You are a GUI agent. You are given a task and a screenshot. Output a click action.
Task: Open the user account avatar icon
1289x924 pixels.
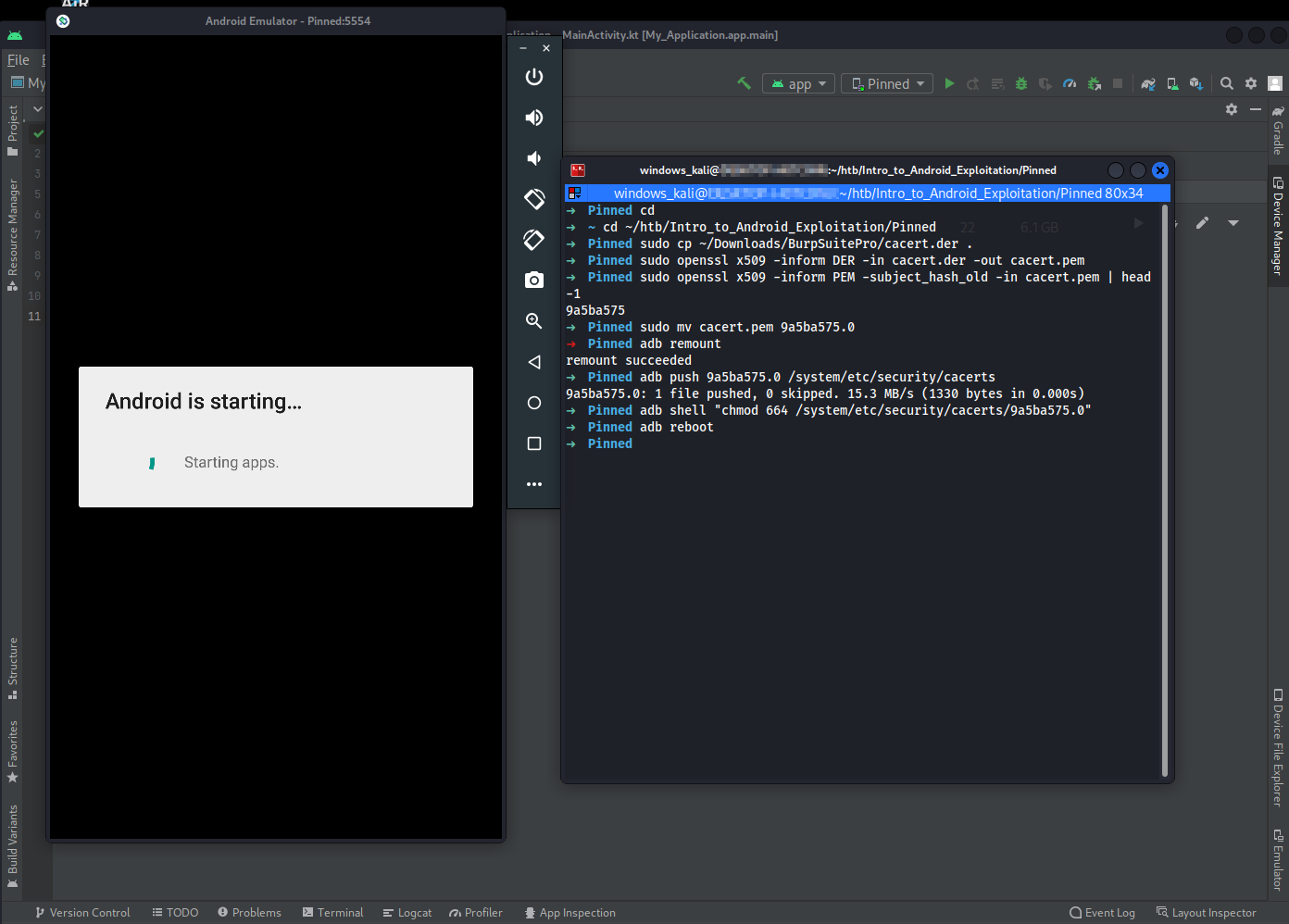click(1275, 83)
